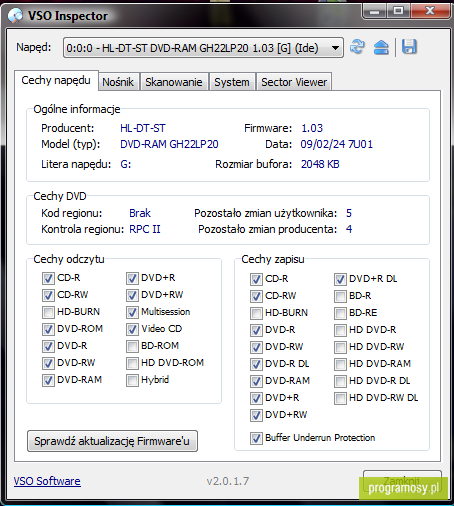Toggle the HD DVD-ROM checkbox
Image resolution: width=454 pixels, height=506 pixels.
(x=132, y=363)
